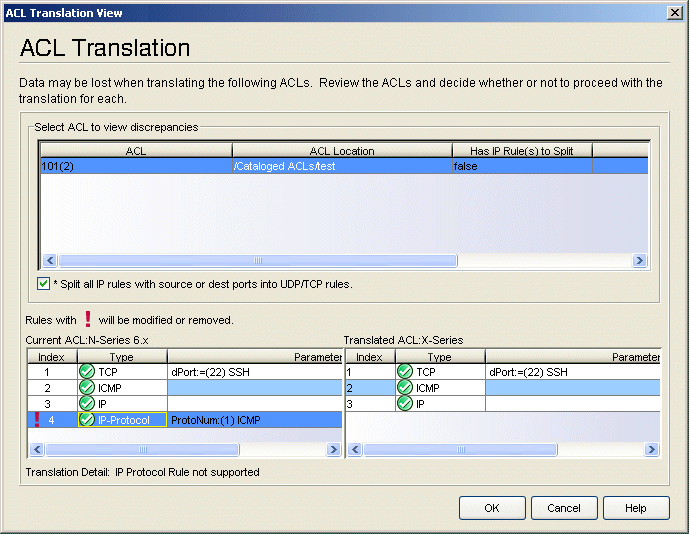Click Type header in Translated ACL table
This screenshot has height=534, width=689.
point(440,357)
